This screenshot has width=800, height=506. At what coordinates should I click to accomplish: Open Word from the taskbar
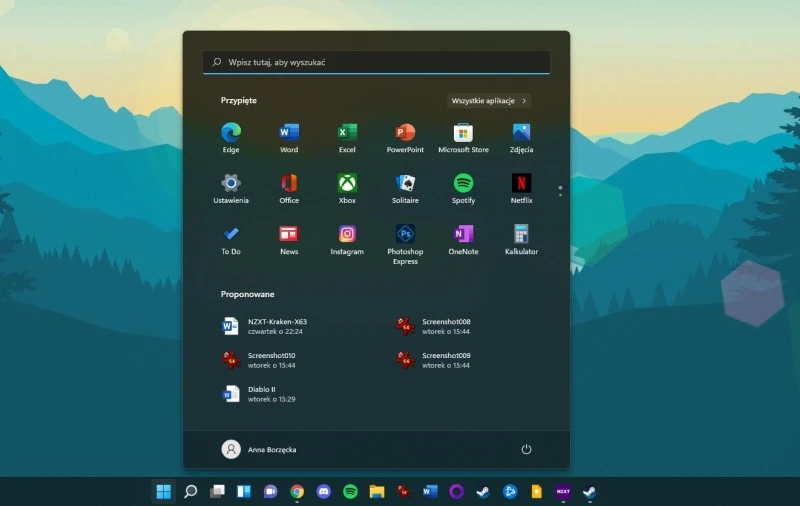point(430,491)
